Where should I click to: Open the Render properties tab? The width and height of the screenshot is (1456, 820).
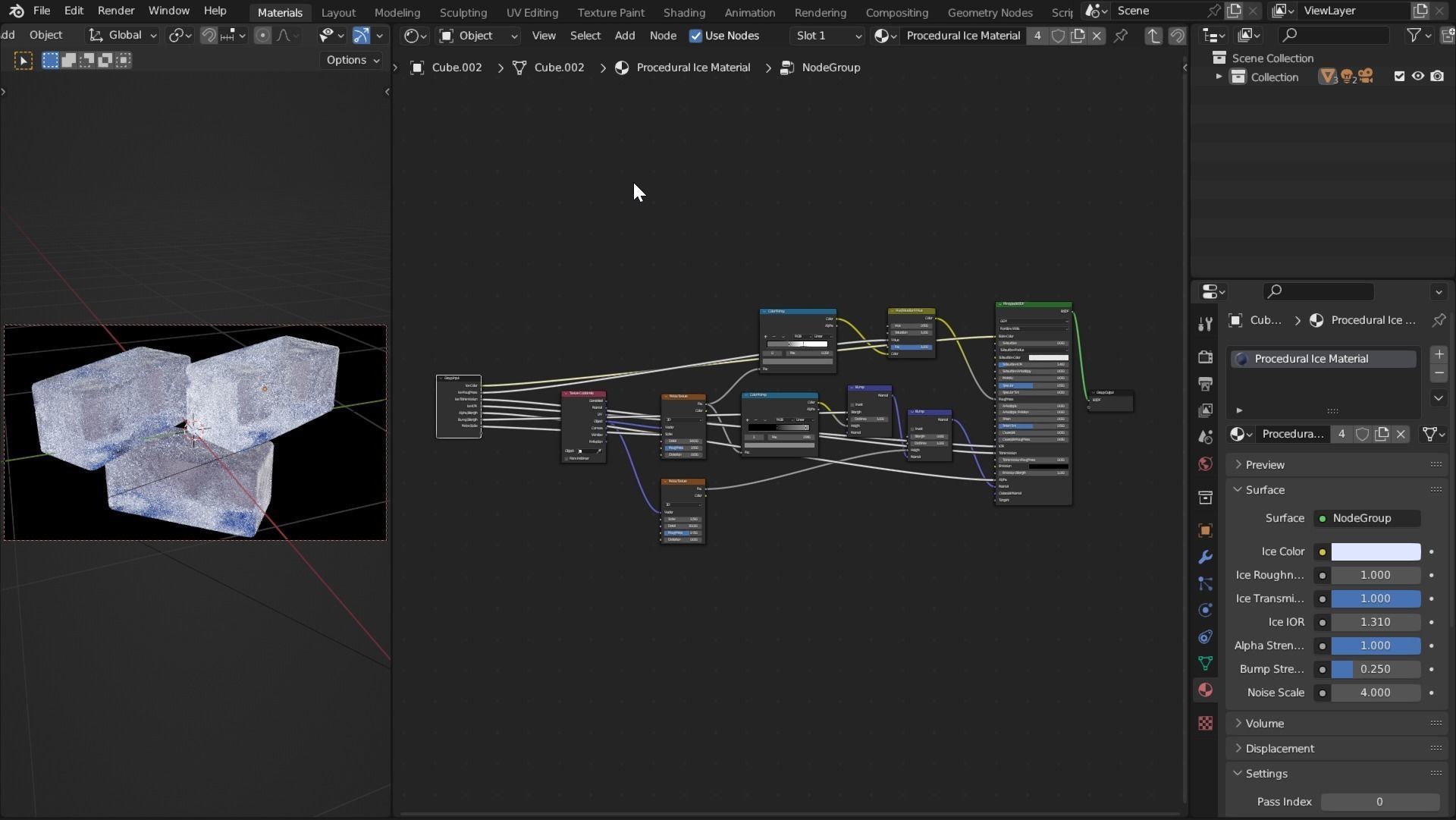[1205, 357]
